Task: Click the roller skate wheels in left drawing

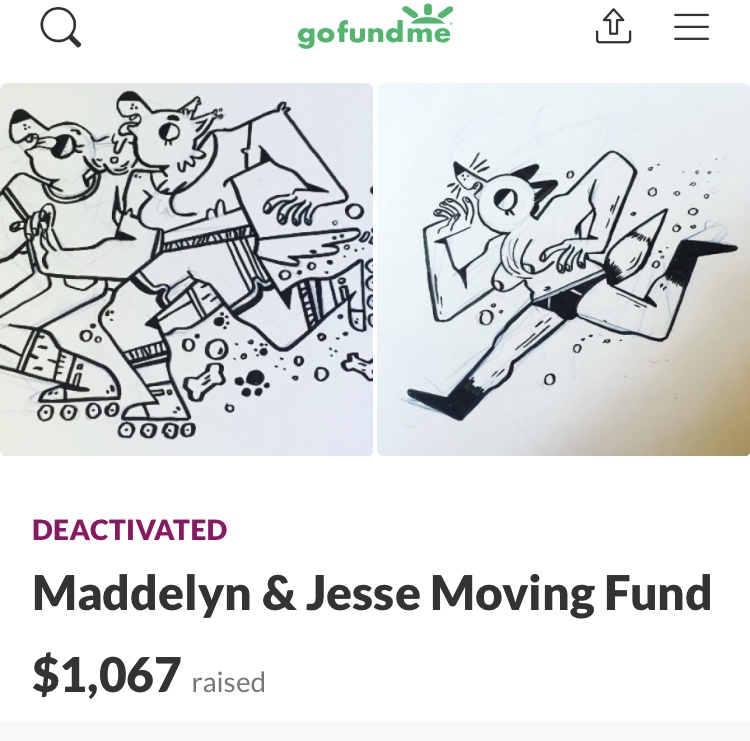Action: point(157,429)
